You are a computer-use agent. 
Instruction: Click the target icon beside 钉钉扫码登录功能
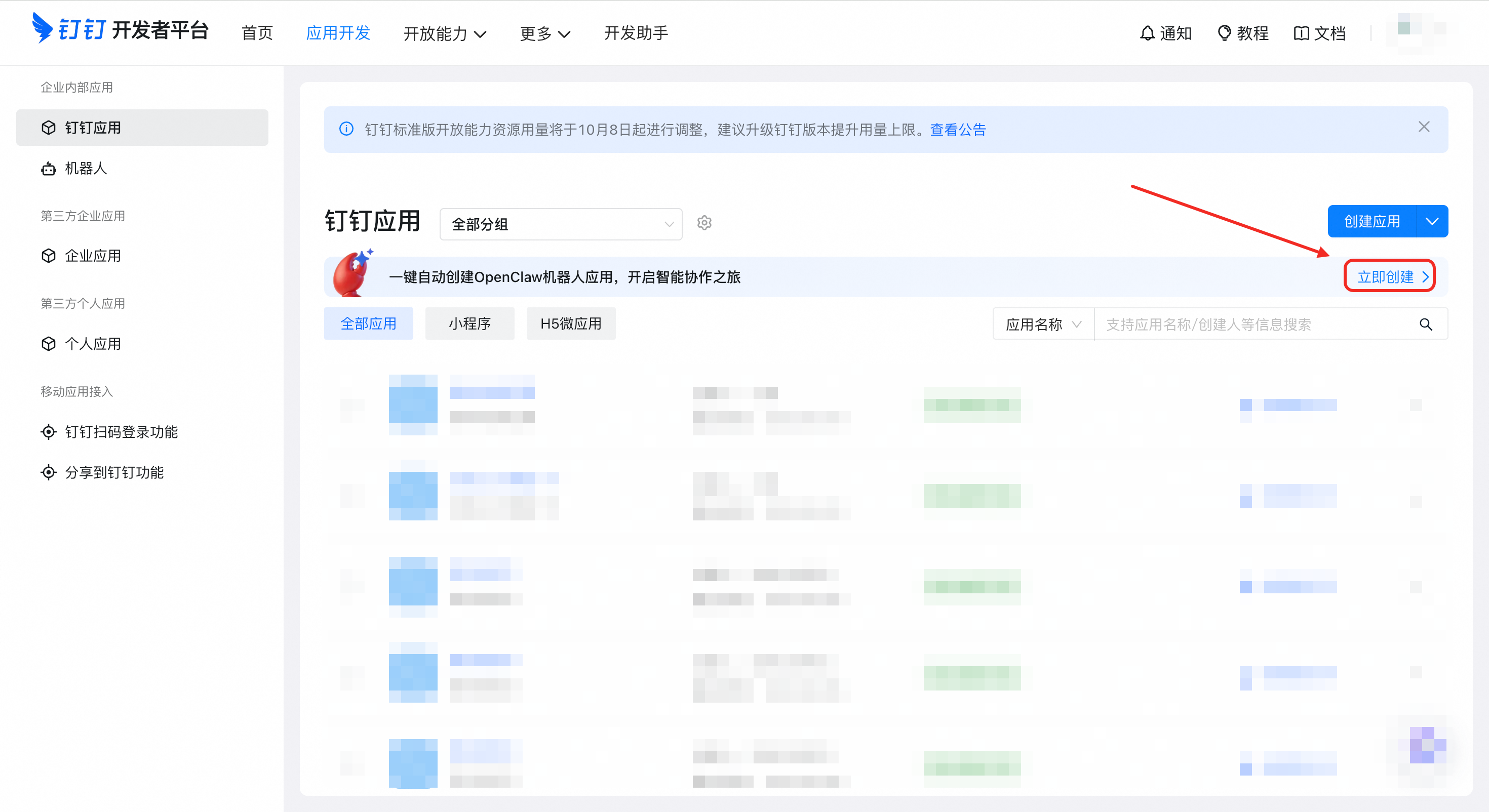(49, 431)
